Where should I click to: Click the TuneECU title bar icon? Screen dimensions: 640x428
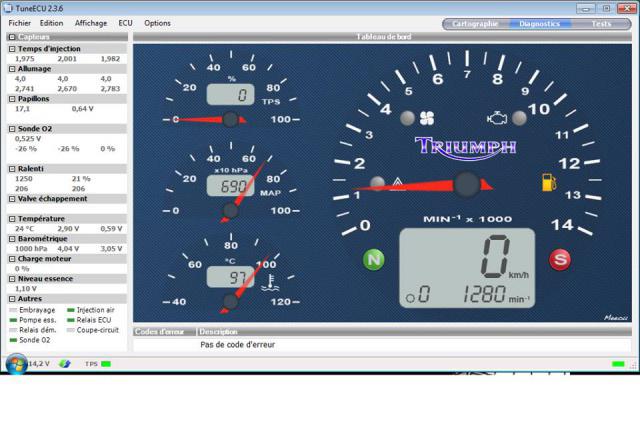[x=7, y=8]
